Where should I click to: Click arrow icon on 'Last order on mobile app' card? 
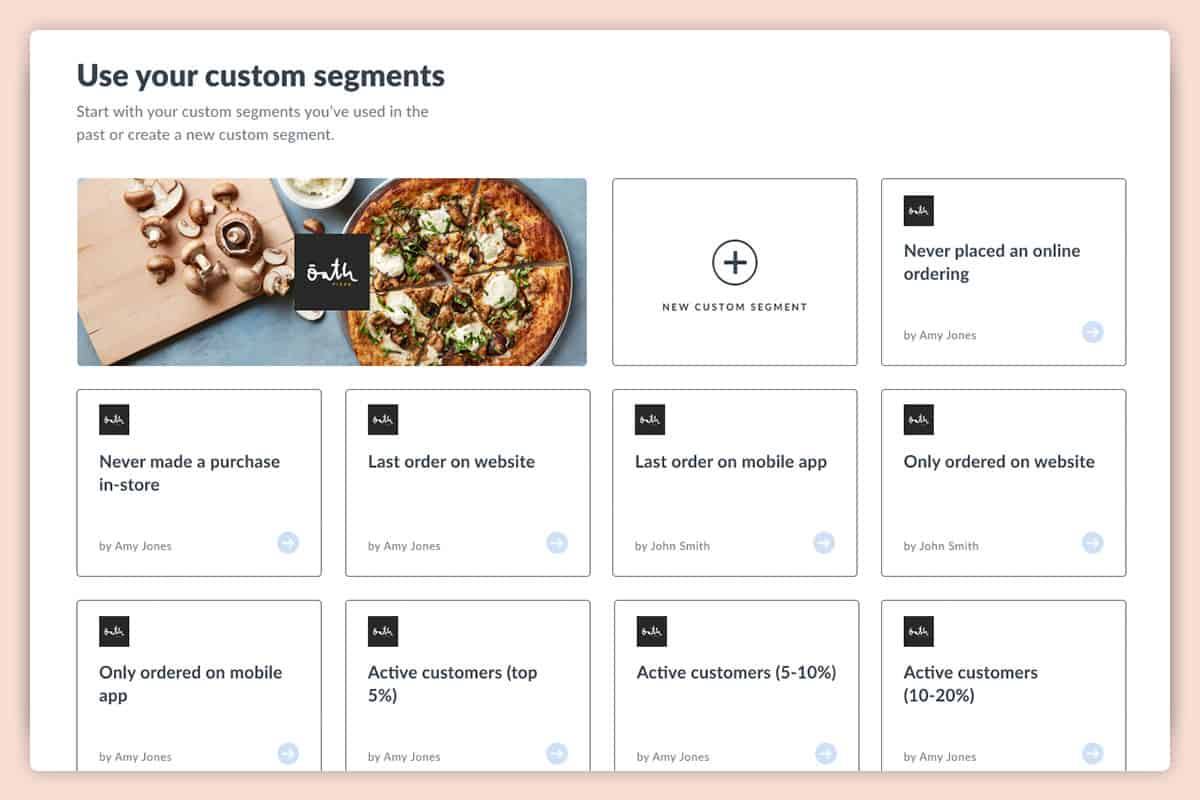pos(824,543)
